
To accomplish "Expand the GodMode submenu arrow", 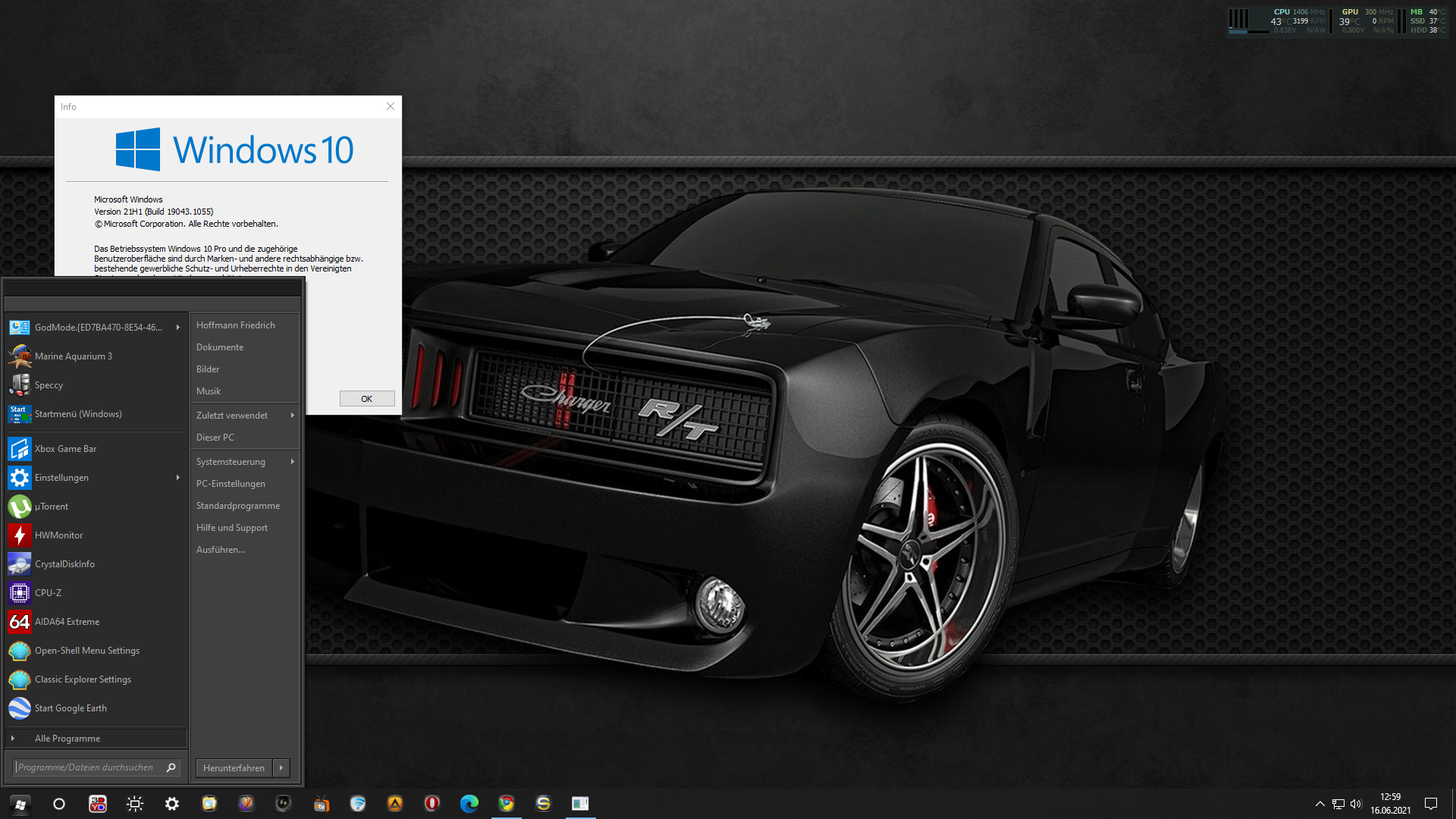I will [x=178, y=328].
